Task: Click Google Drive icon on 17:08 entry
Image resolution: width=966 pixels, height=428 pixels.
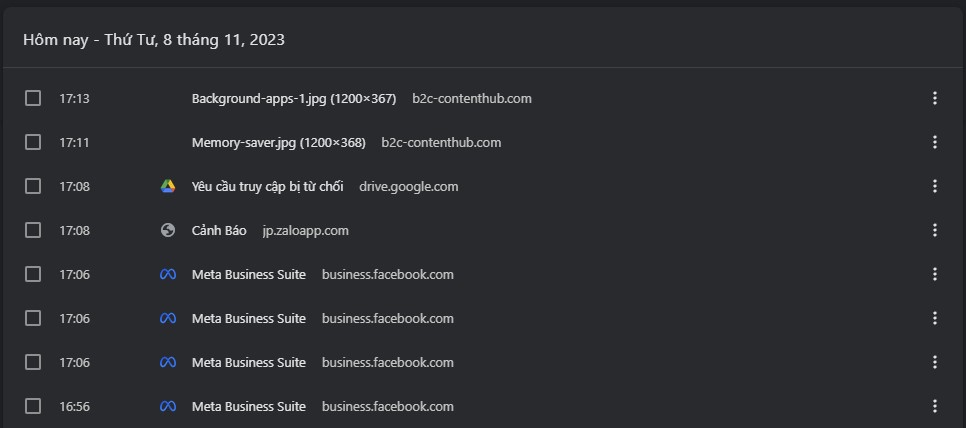Action: click(168, 186)
